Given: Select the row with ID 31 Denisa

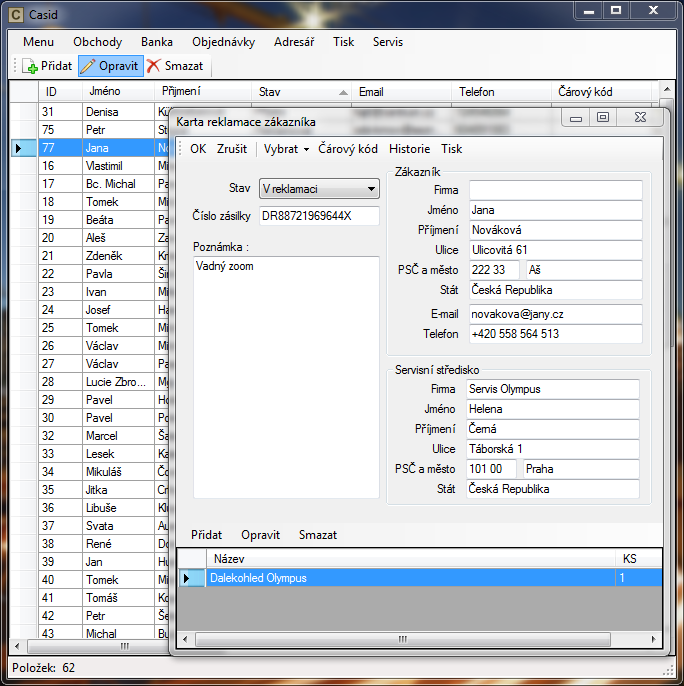Looking at the screenshot, I should click(x=90, y=112).
